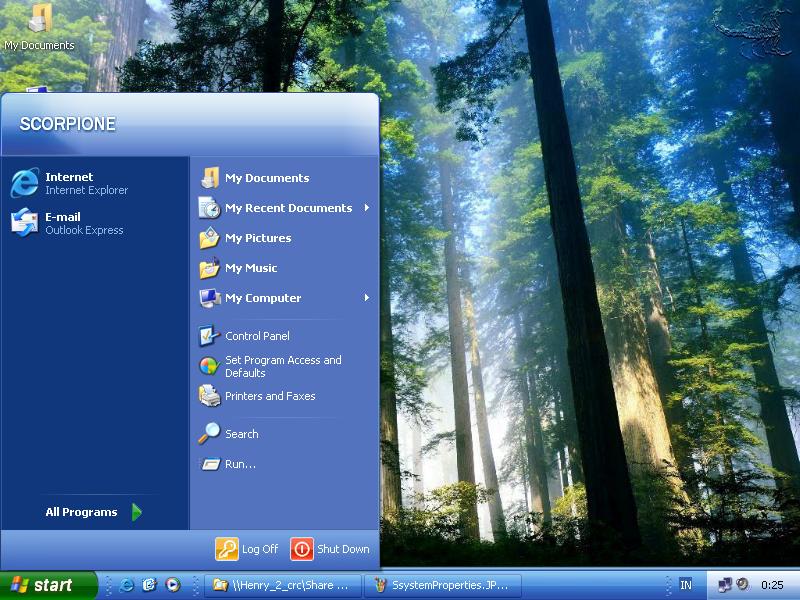
Task: Launch Outlook Express E-mail
Action: [x=70, y=223]
